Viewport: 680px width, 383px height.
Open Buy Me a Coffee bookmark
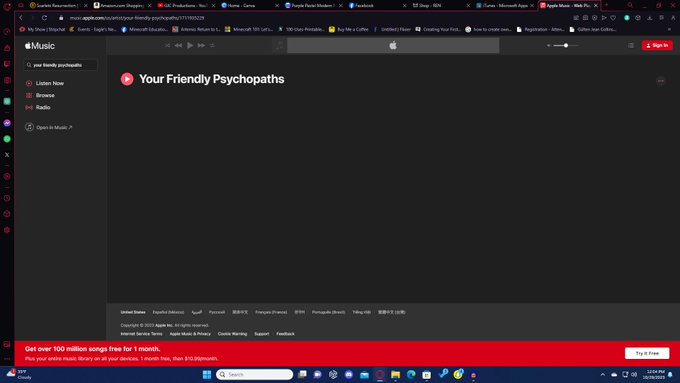[349, 29]
